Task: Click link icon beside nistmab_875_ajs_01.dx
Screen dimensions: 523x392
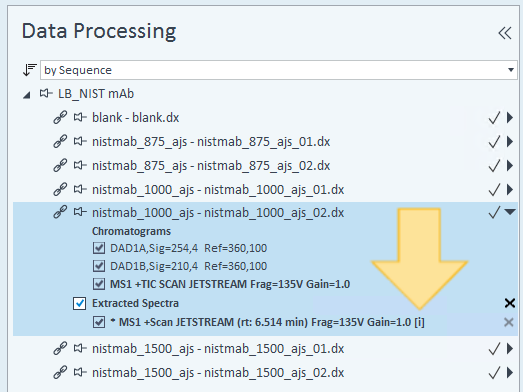Action: [x=60, y=141]
